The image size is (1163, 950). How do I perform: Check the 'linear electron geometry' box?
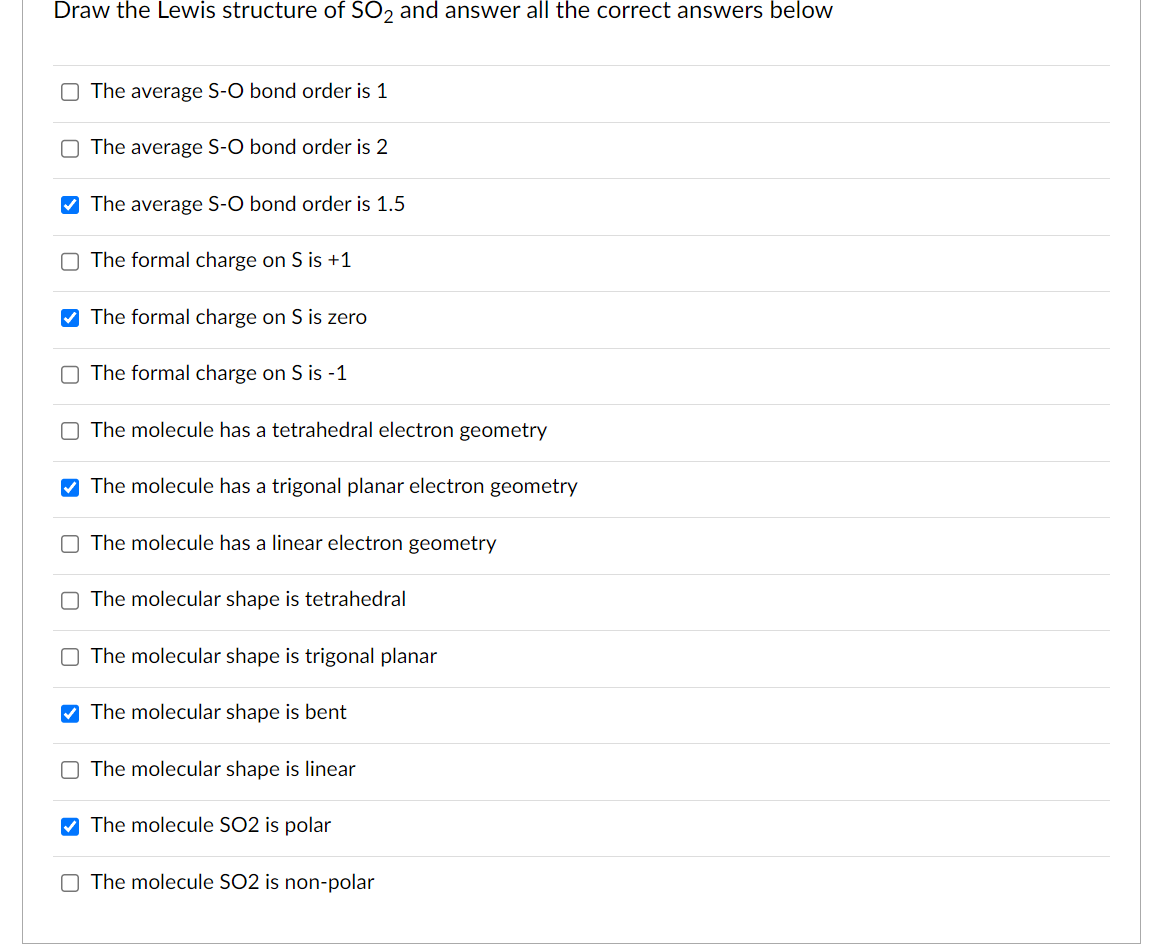(x=70, y=544)
